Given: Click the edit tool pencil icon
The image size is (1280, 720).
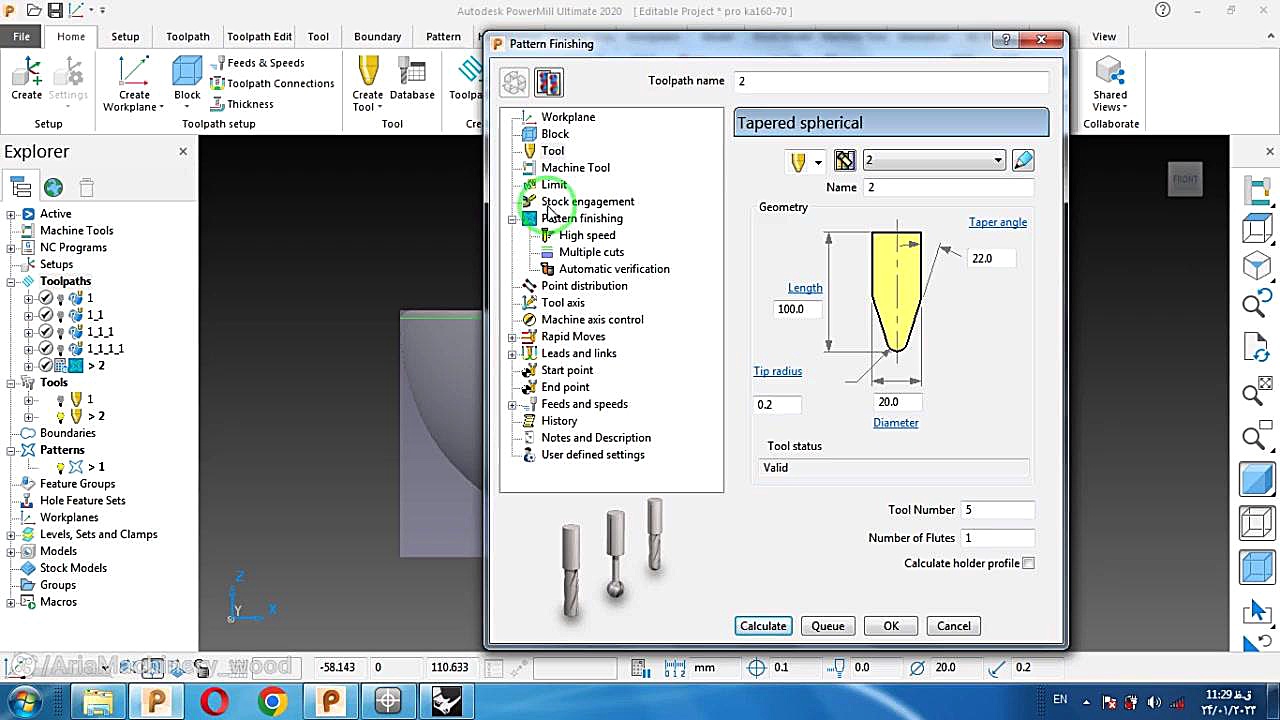Looking at the screenshot, I should point(1022,161).
